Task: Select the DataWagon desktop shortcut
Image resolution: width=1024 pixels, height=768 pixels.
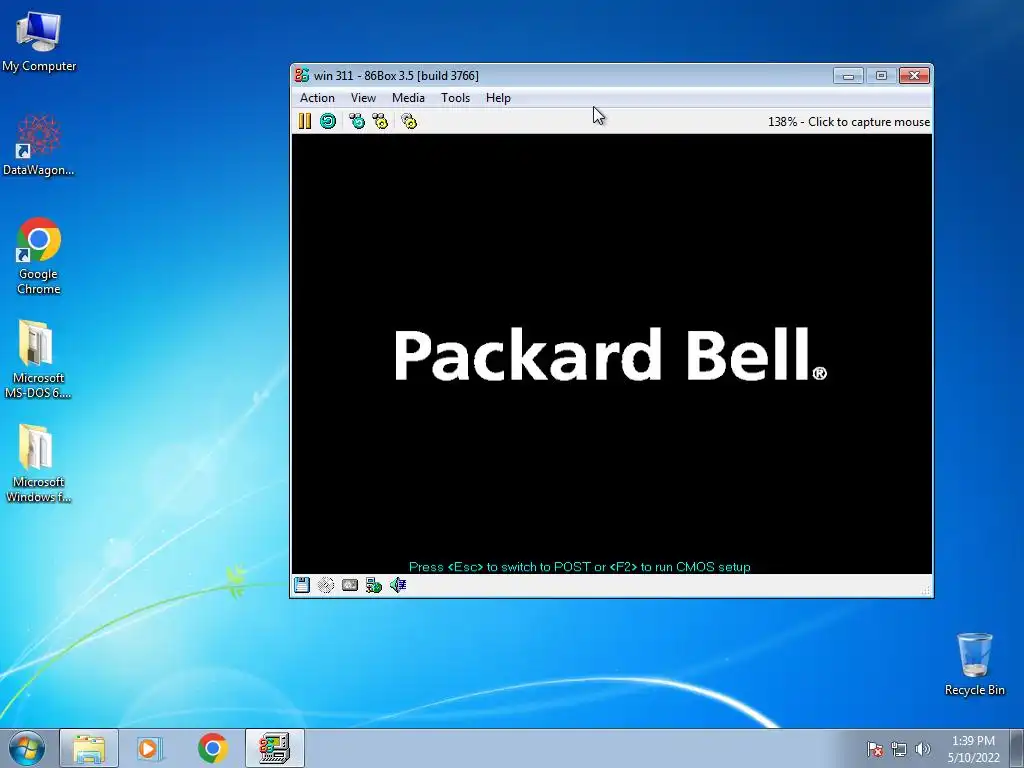Action: pyautogui.click(x=39, y=146)
